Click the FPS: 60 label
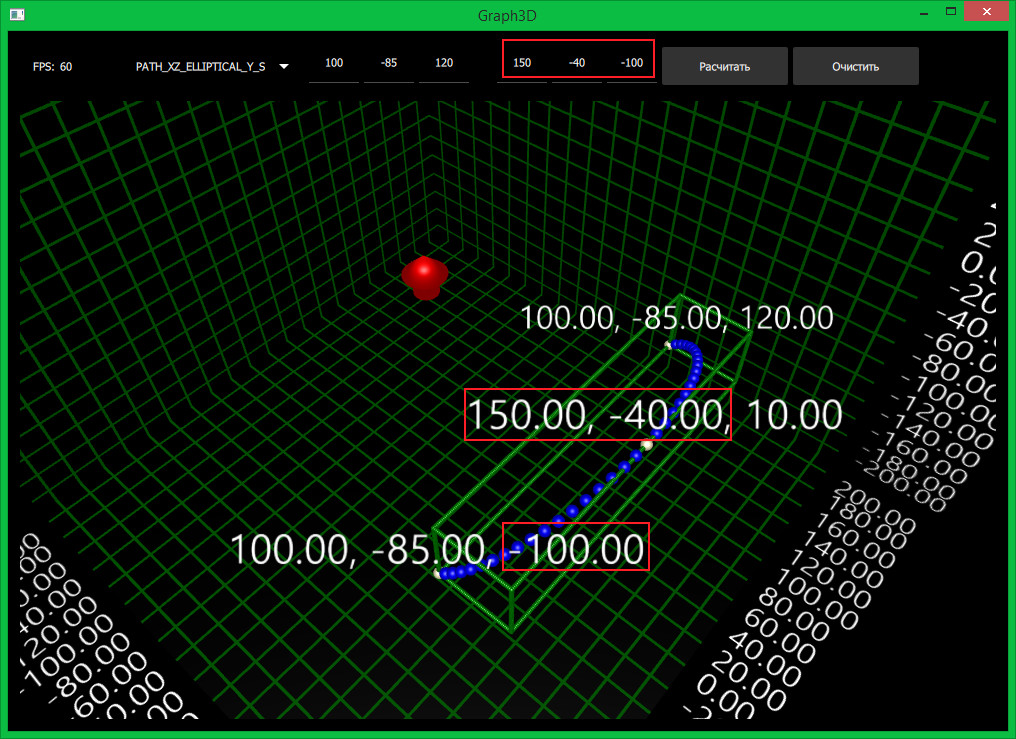 click(x=52, y=67)
